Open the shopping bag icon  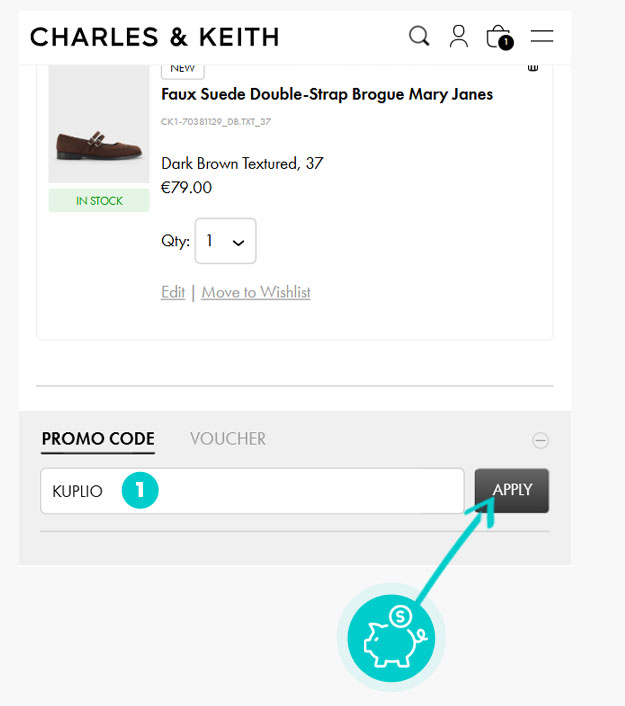tap(498, 38)
